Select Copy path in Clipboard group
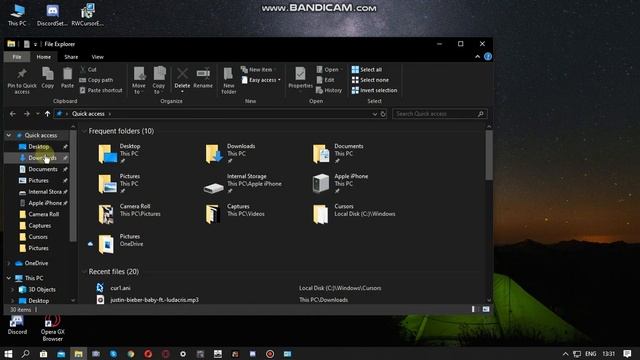 [x=96, y=80]
